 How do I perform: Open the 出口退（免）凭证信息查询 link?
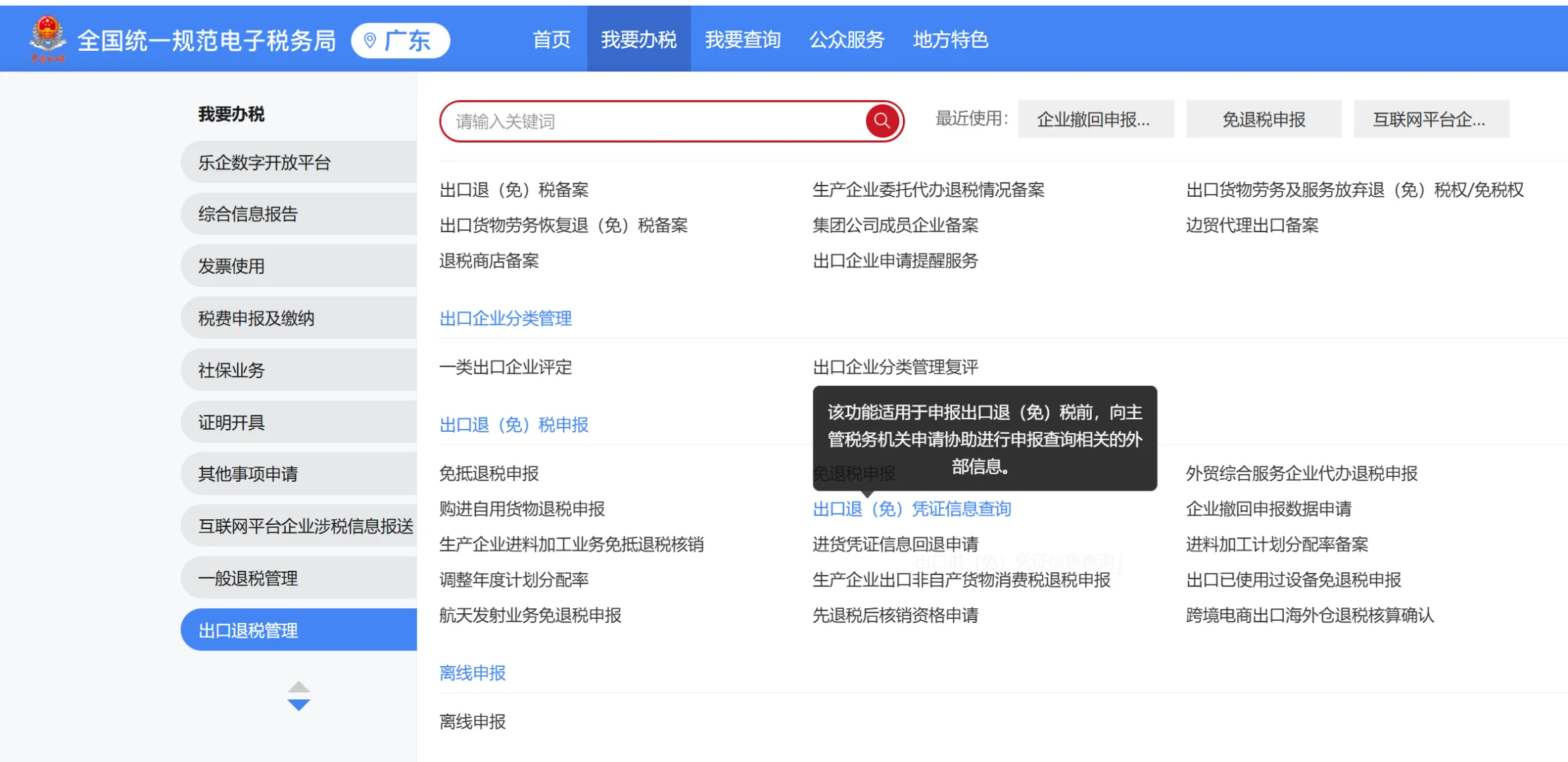tap(912, 509)
